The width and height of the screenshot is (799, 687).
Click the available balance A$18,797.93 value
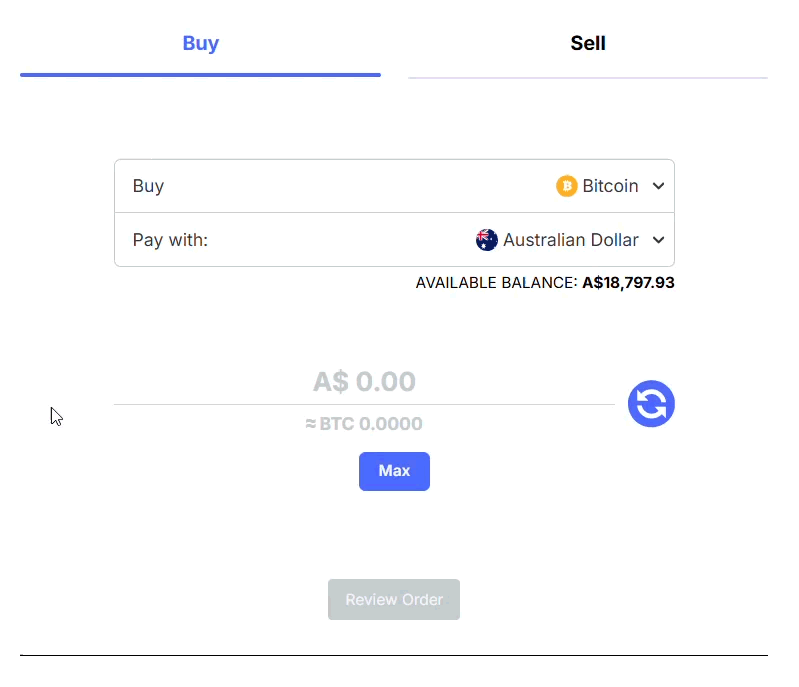tap(628, 283)
